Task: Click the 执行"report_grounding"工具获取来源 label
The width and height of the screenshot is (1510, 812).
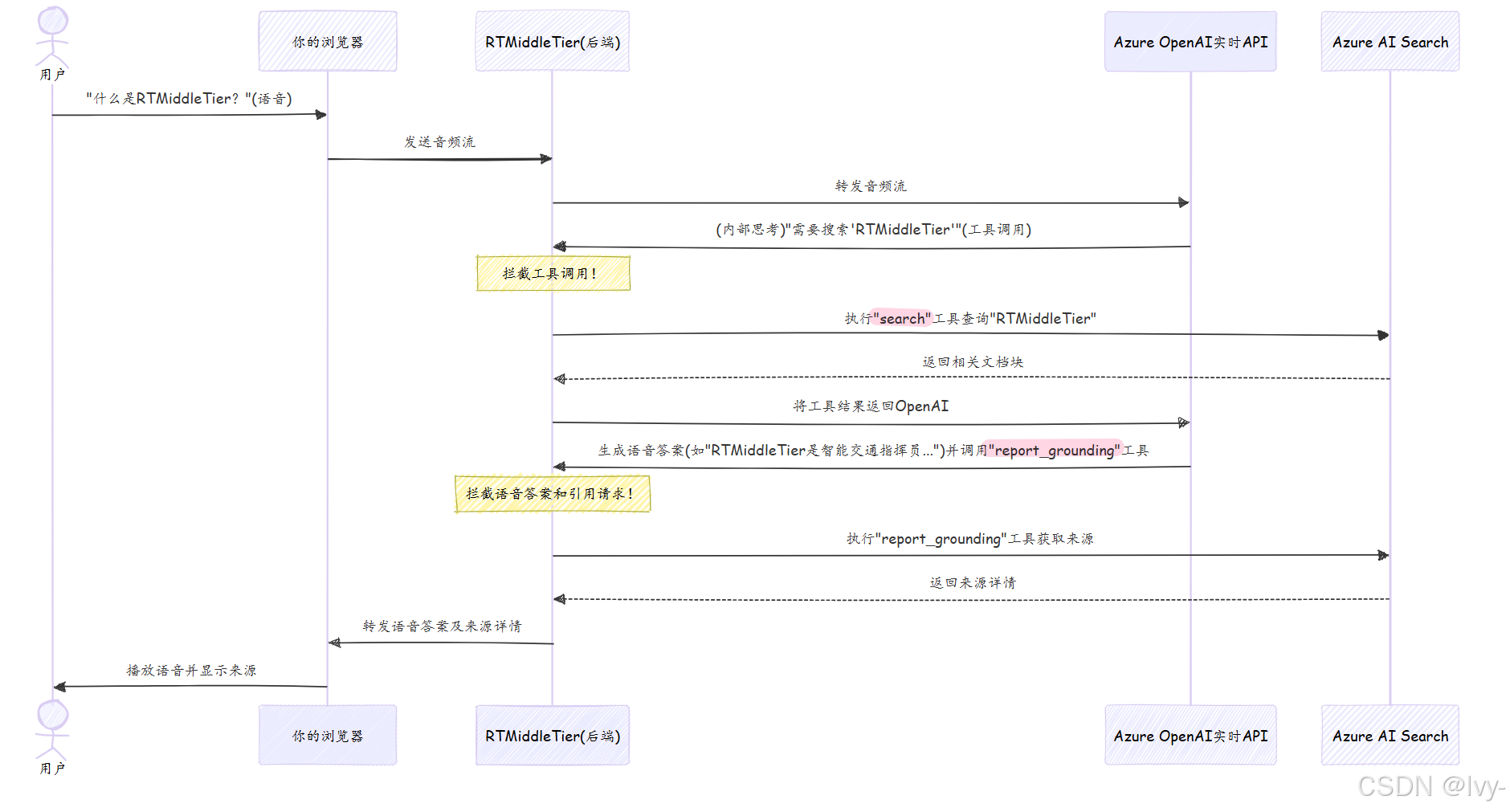Action: point(970,539)
